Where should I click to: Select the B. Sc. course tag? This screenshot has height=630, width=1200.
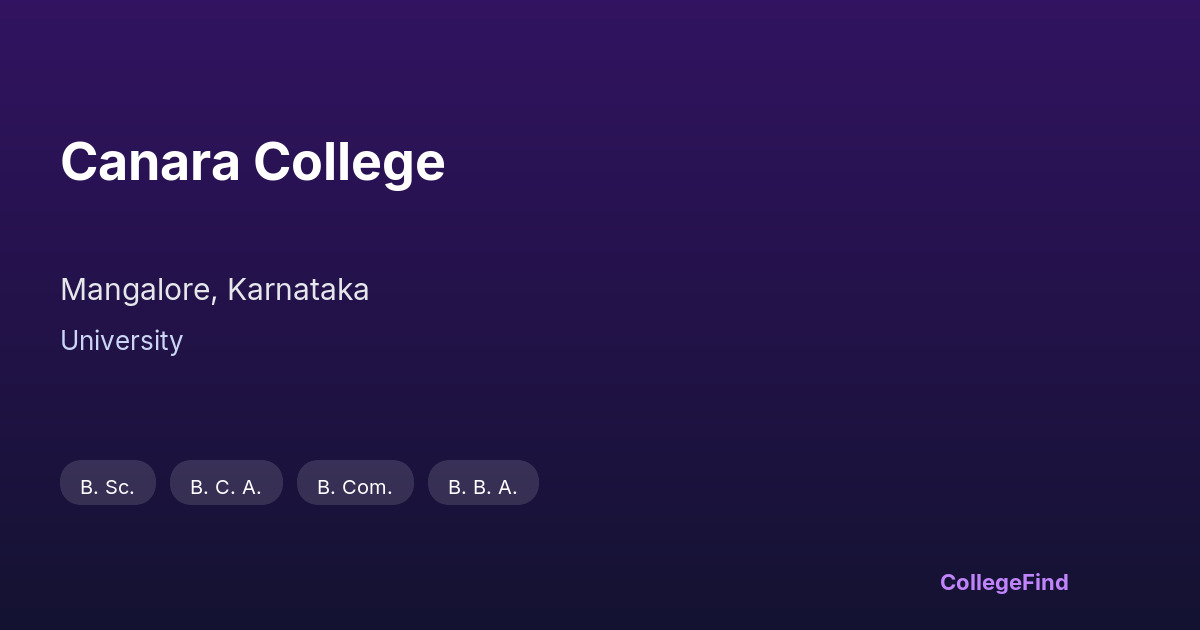pos(108,487)
